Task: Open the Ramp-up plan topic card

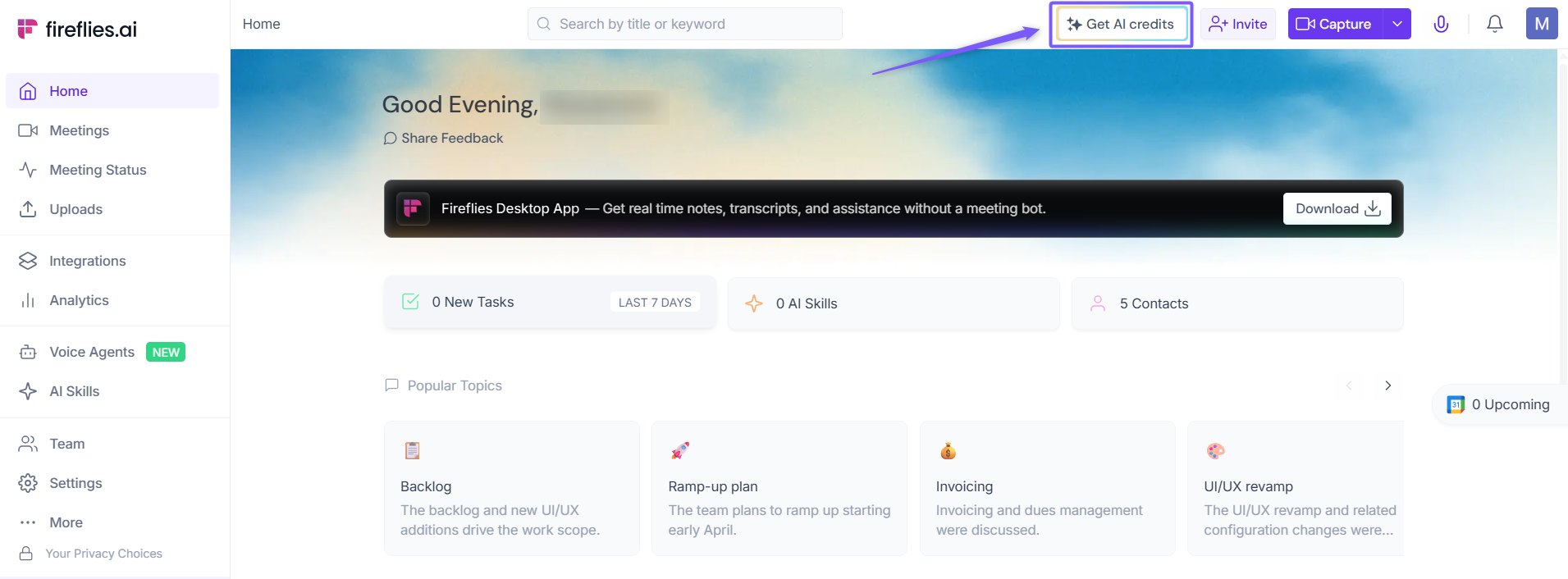Action: pyautogui.click(x=779, y=488)
